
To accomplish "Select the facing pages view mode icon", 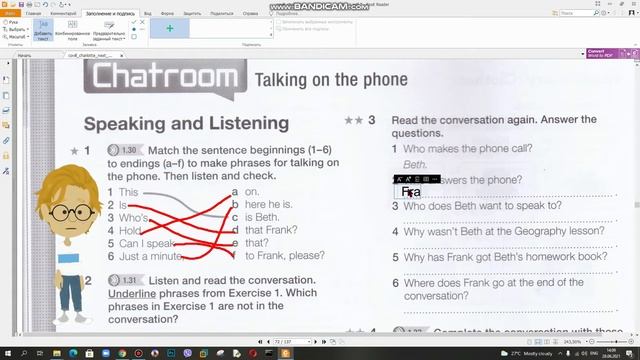I will 547,342.
